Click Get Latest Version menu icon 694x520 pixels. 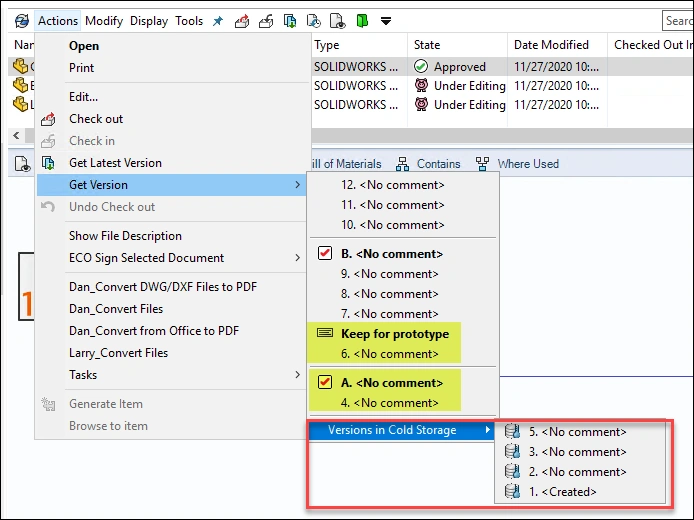click(x=48, y=163)
